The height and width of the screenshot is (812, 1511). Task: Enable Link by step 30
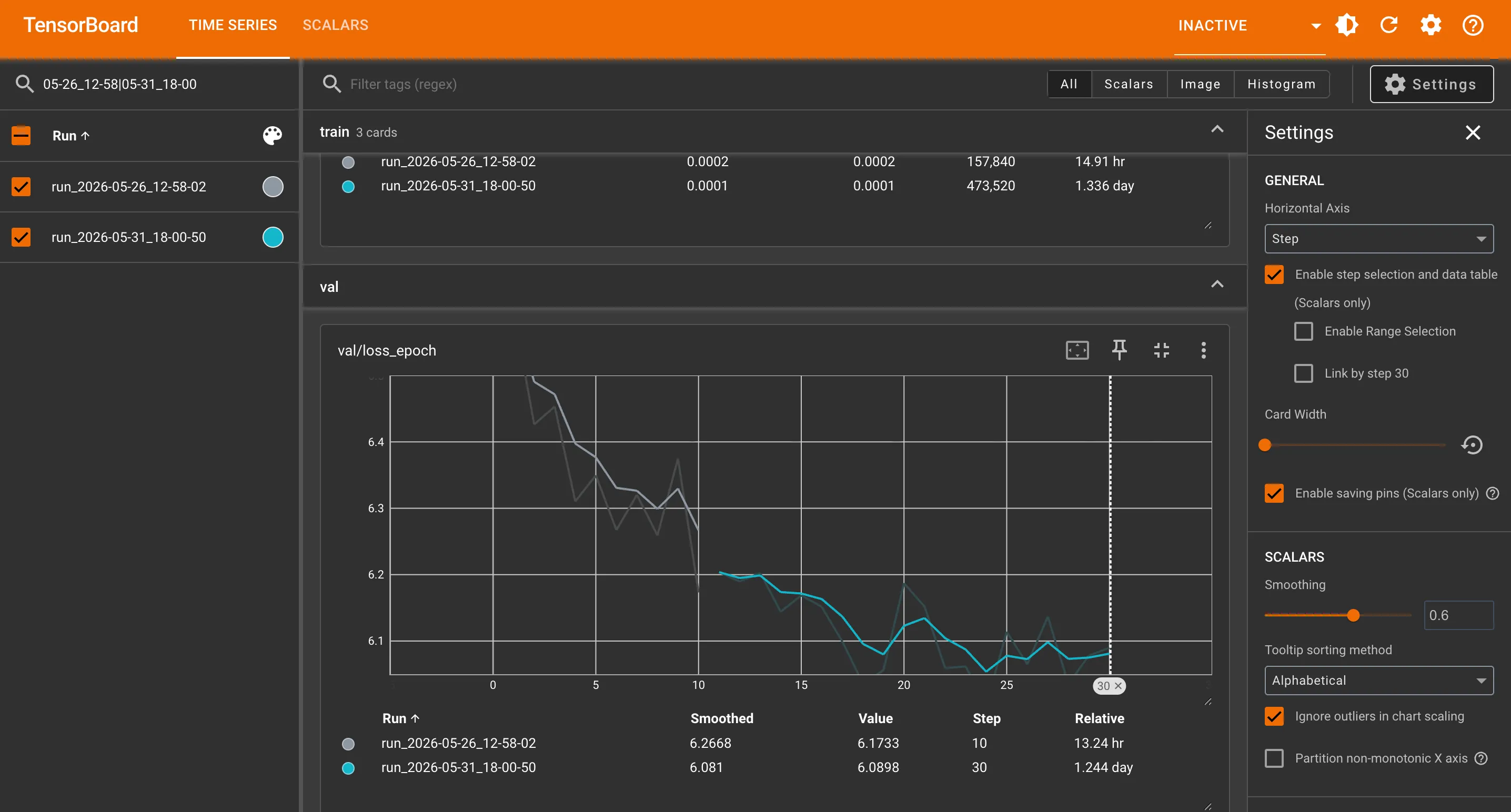1303,373
